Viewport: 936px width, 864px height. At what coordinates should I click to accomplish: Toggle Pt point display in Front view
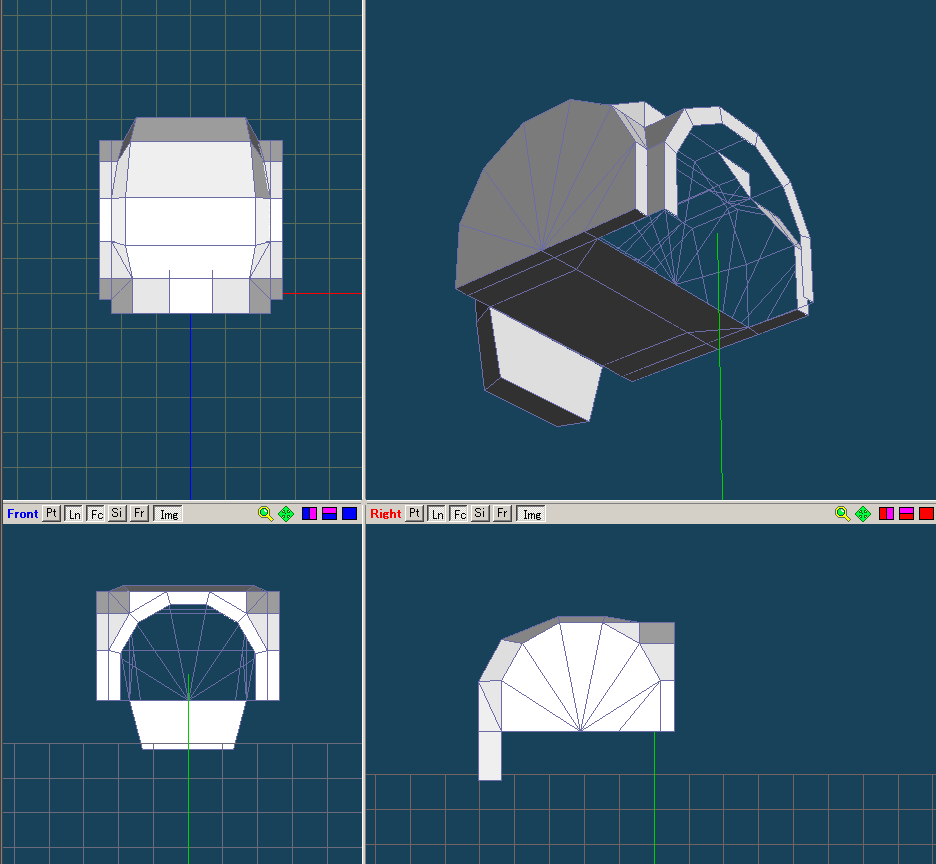51,514
